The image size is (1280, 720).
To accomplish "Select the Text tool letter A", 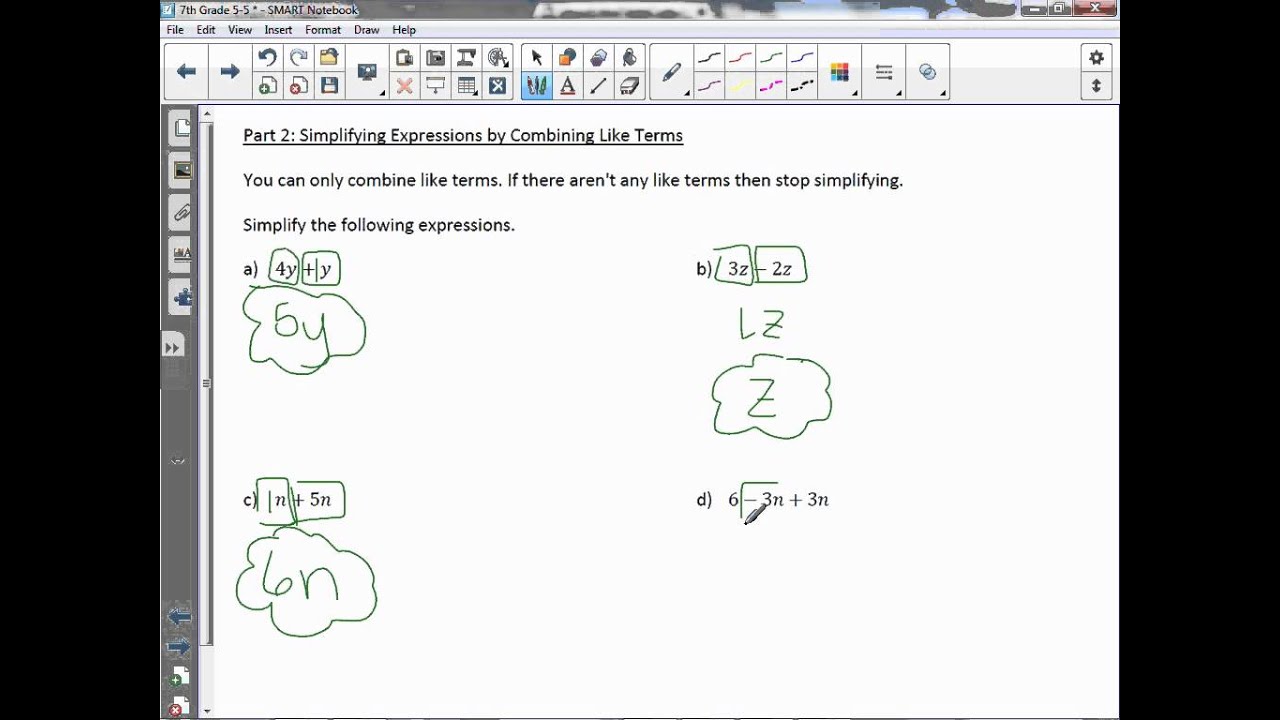I will [567, 86].
